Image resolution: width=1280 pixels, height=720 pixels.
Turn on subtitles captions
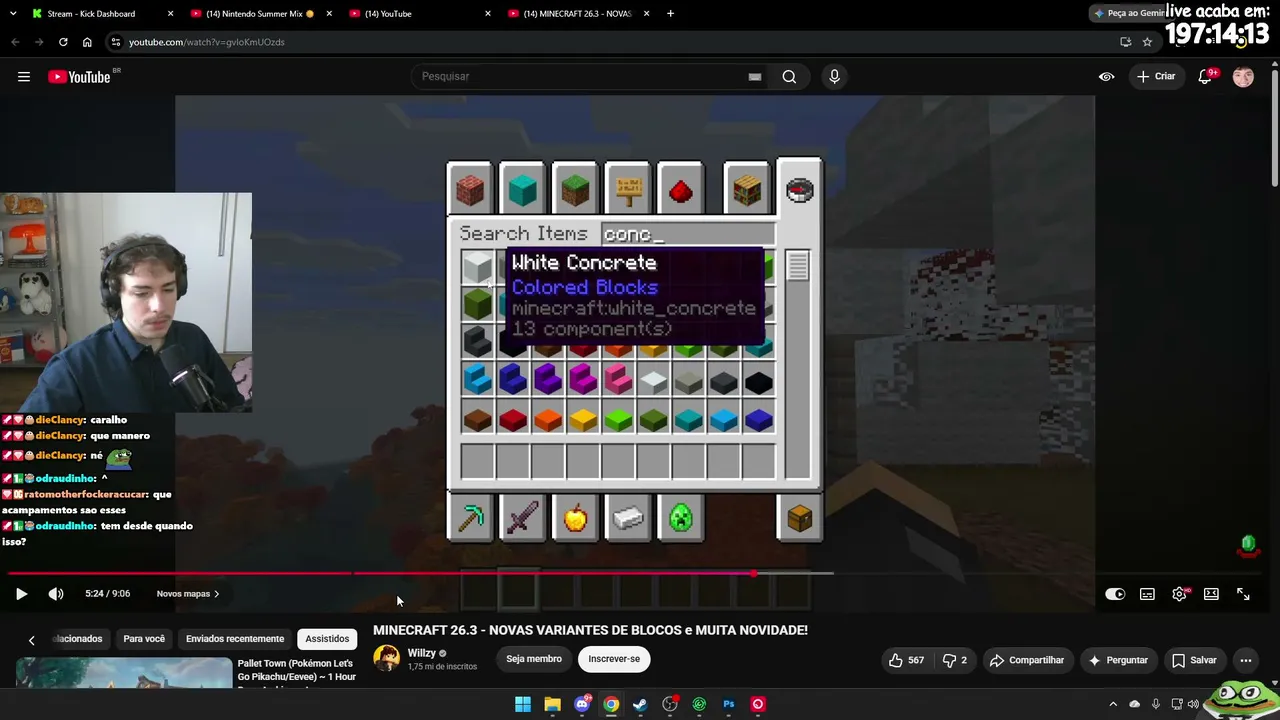[x=1147, y=594]
